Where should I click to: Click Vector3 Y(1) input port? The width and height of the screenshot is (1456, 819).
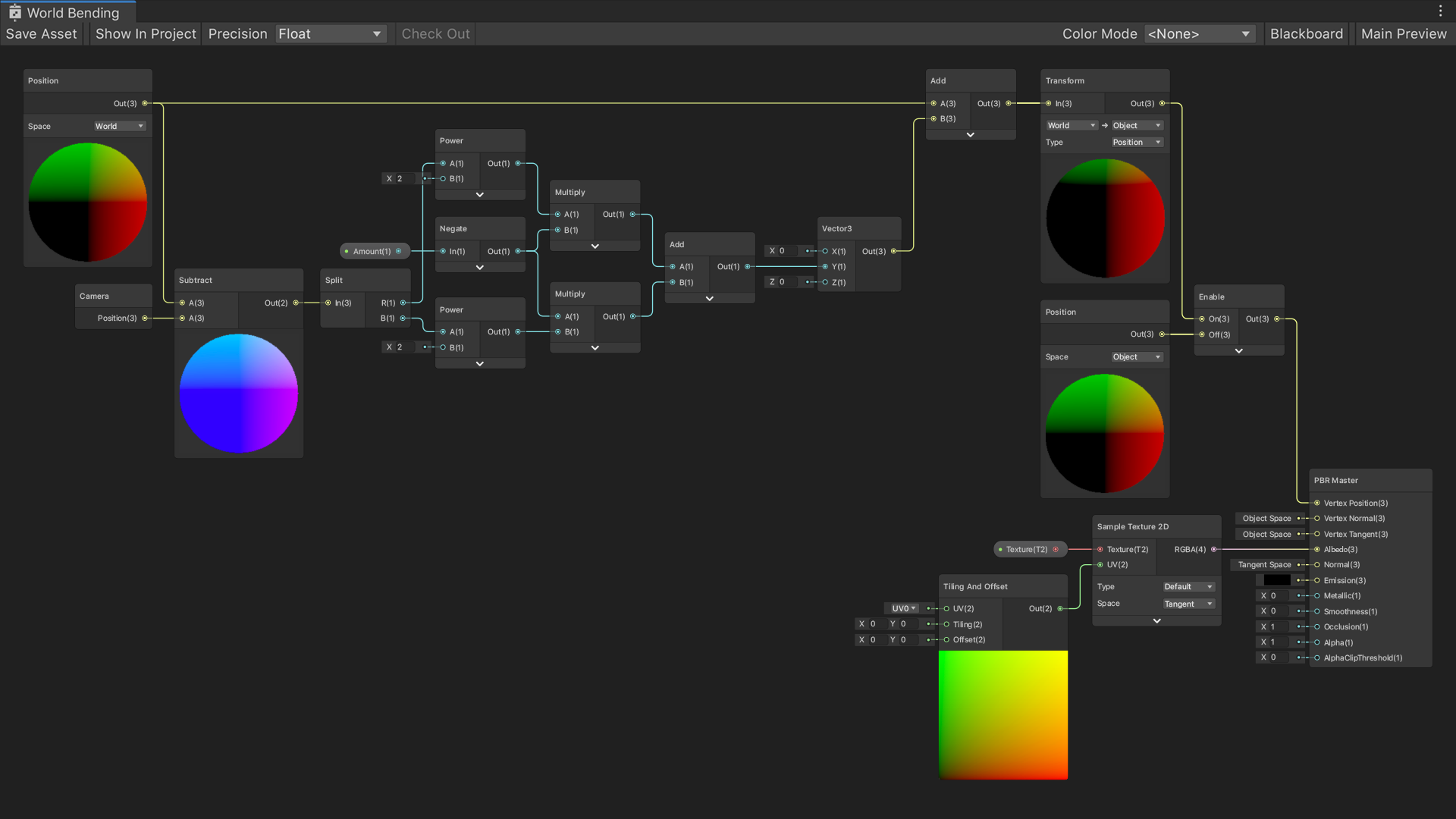pyautogui.click(x=825, y=267)
